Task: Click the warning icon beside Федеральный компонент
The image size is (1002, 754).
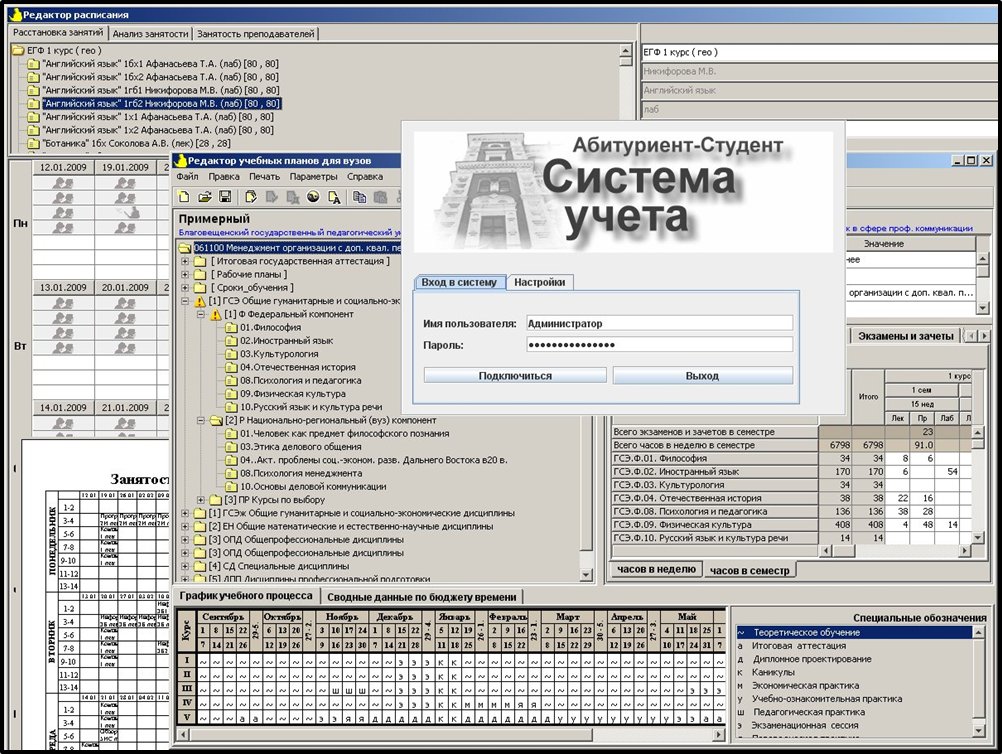Action: point(215,314)
